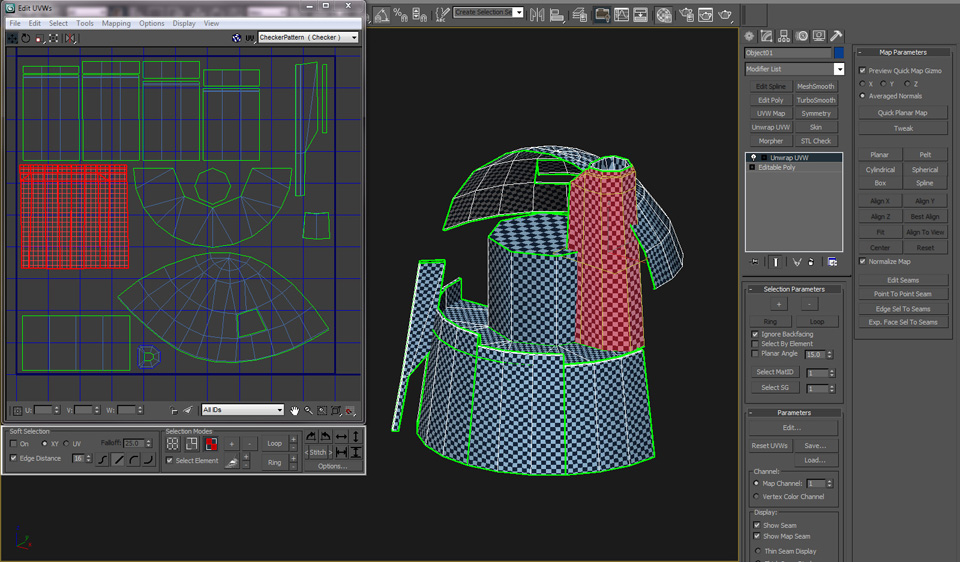Uncheck Ignore Backfacing option

click(755, 334)
